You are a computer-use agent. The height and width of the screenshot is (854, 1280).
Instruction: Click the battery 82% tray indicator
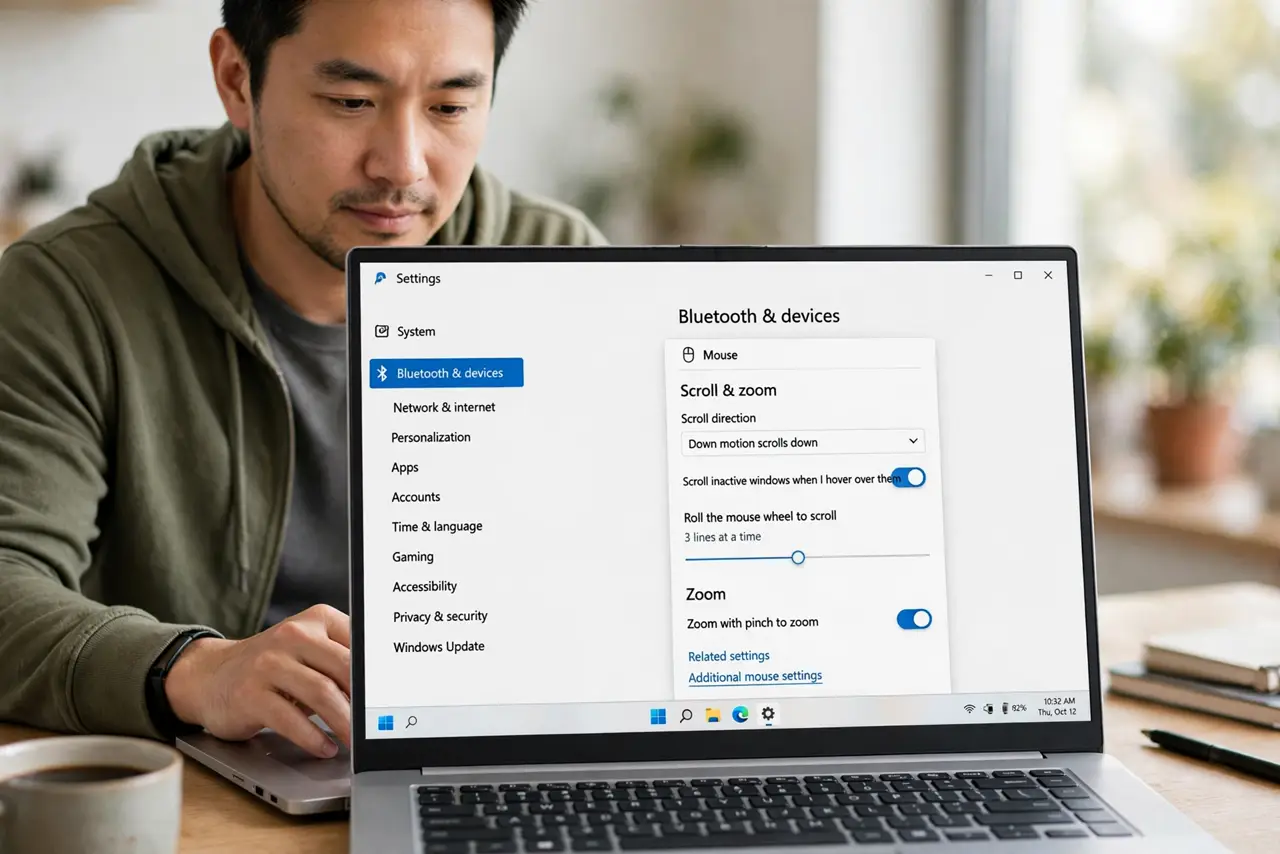click(1014, 708)
